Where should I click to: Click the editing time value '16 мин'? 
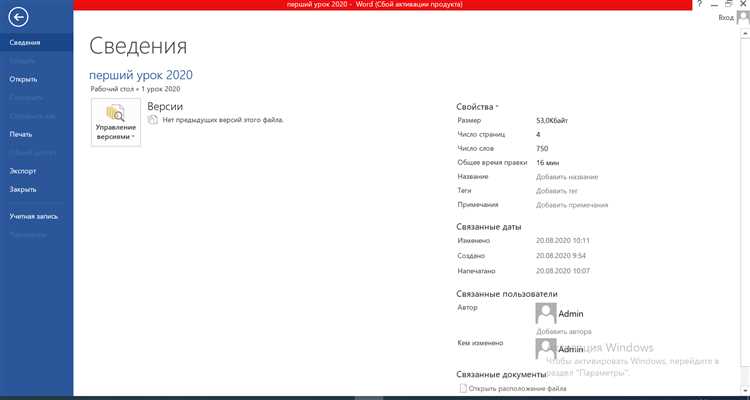tap(547, 163)
